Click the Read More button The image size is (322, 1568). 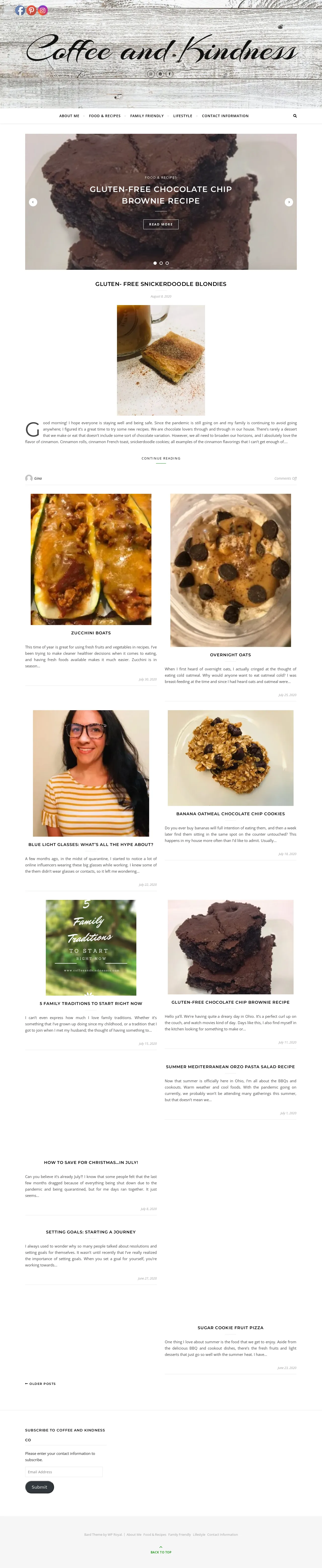[x=161, y=224]
